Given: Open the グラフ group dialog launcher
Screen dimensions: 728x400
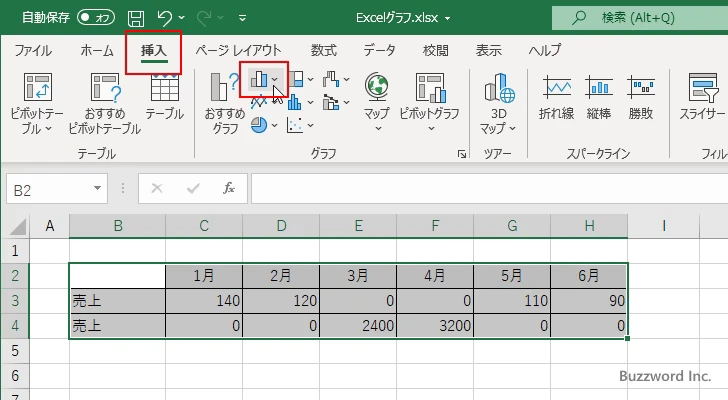Looking at the screenshot, I should [x=462, y=154].
